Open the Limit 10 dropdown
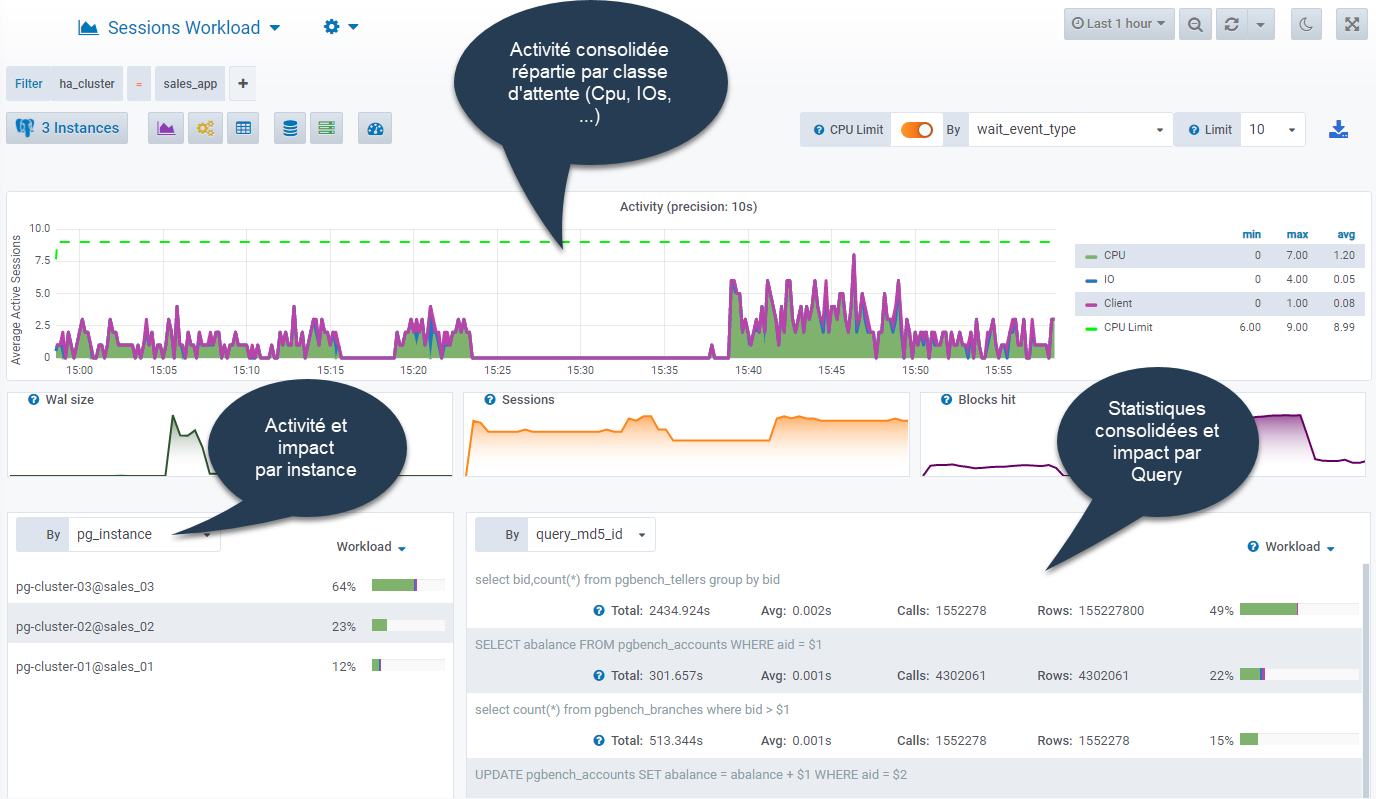Image resolution: width=1376 pixels, height=799 pixels. [1273, 130]
